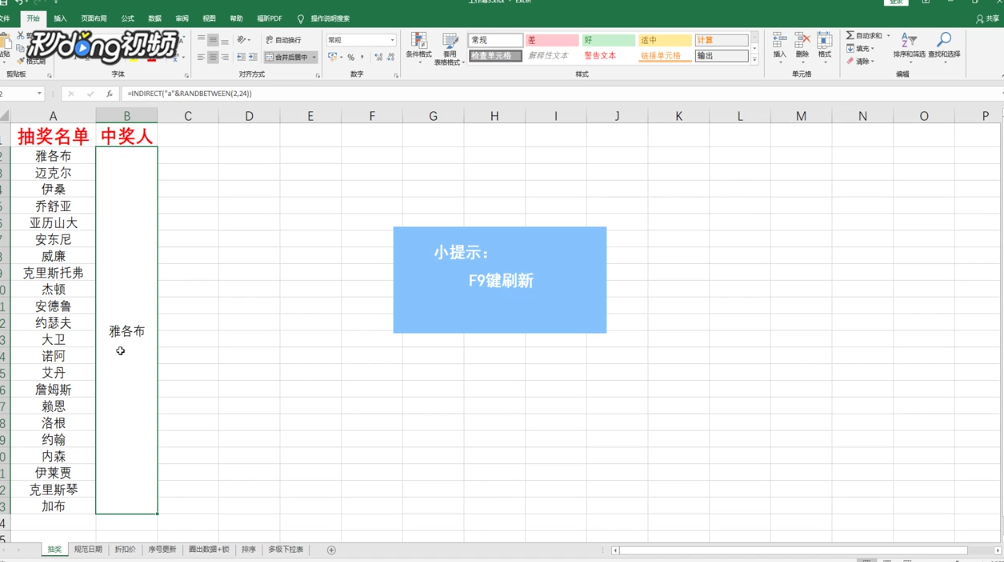Click the comma style icon
Viewport: 1004px width, 562px height.
point(362,57)
